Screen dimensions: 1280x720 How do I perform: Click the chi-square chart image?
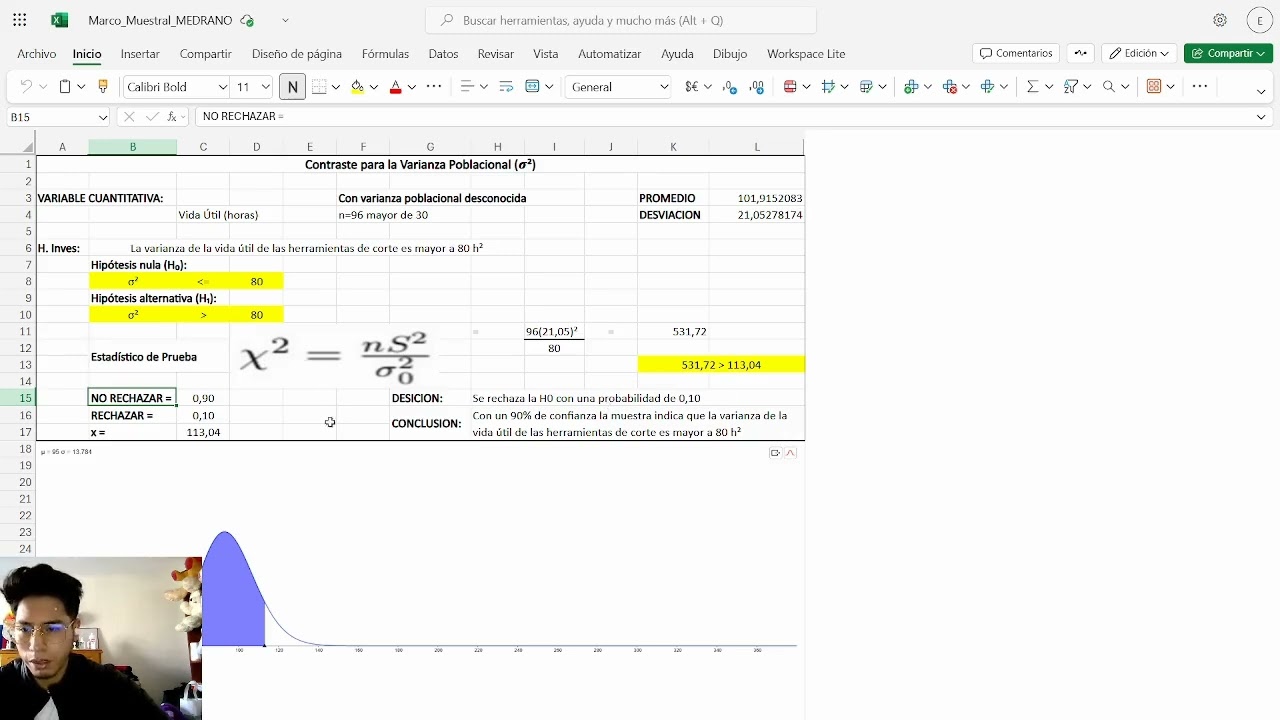tap(418, 551)
